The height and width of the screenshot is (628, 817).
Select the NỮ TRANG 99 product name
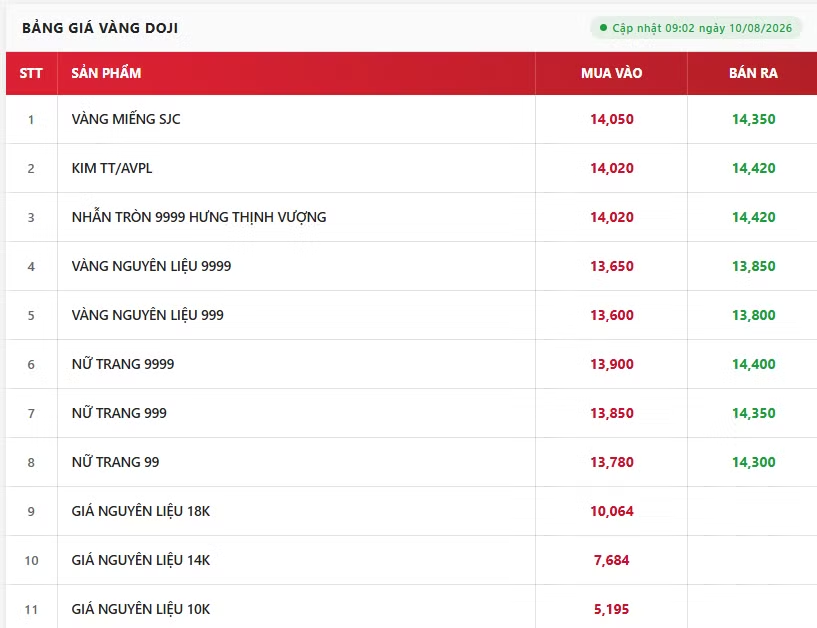point(116,462)
